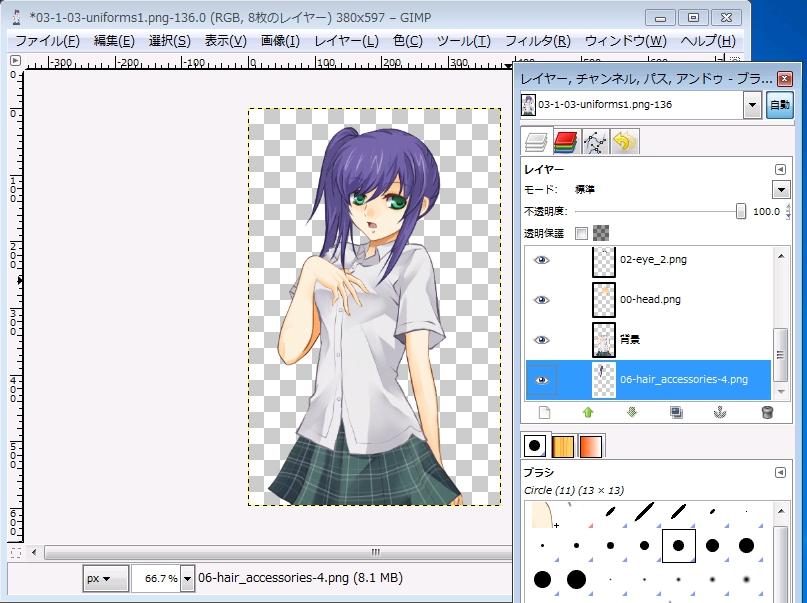This screenshot has width=807, height=603.
Task: Delete the layer with trash icon
Action: (x=767, y=413)
